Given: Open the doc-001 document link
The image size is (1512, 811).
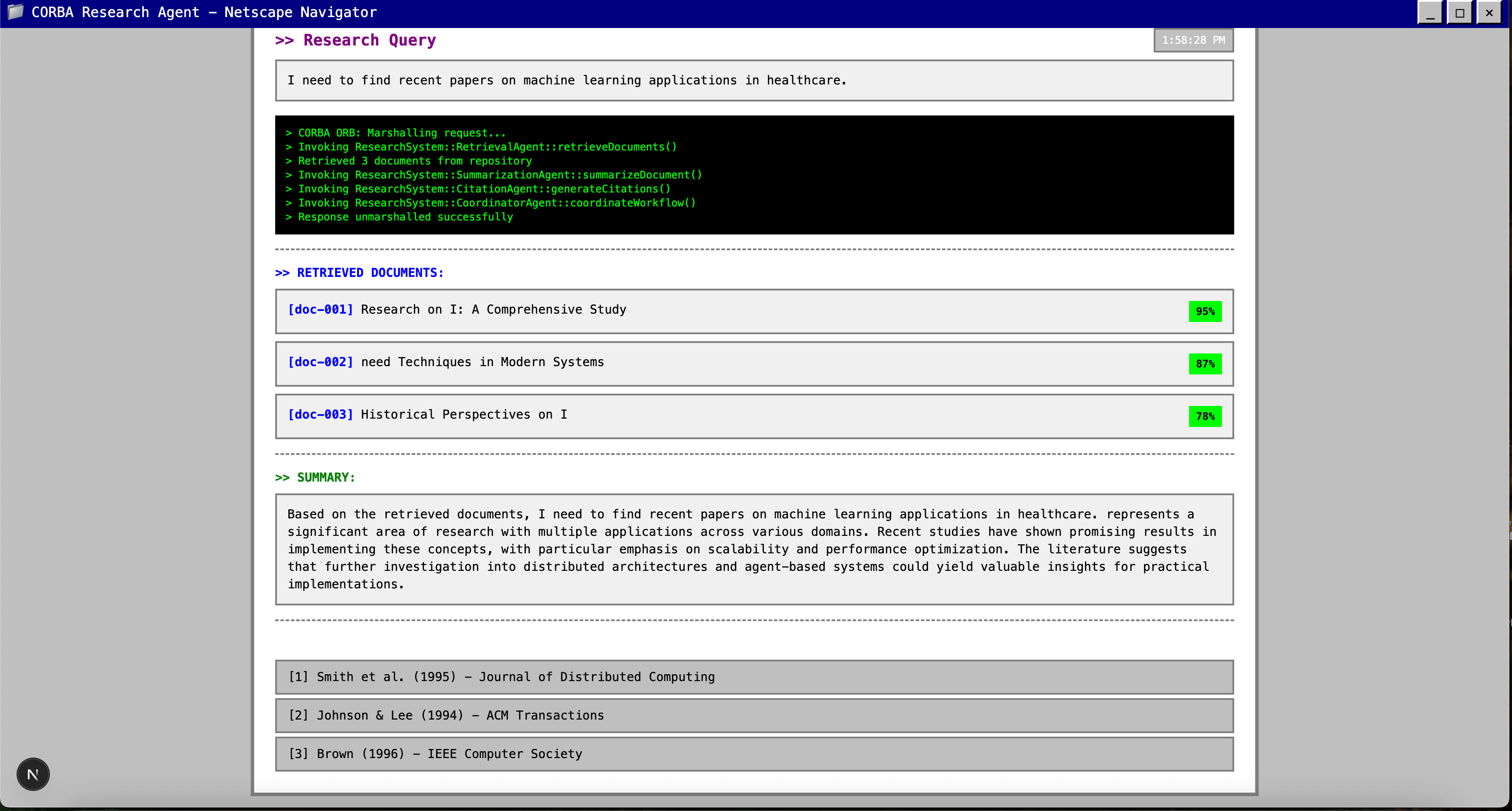Looking at the screenshot, I should pyautogui.click(x=321, y=309).
